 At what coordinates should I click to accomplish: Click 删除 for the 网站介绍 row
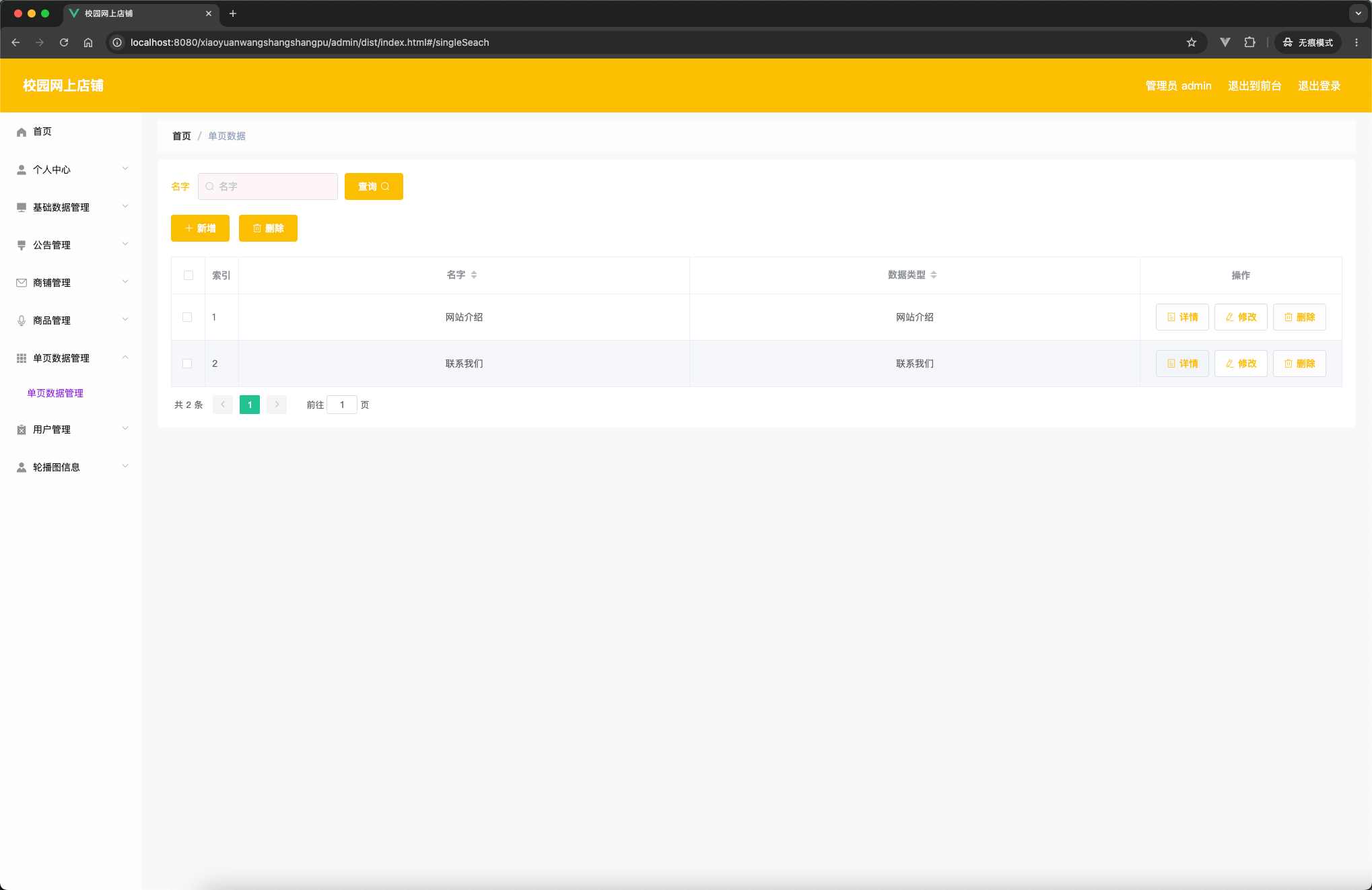pos(1299,317)
